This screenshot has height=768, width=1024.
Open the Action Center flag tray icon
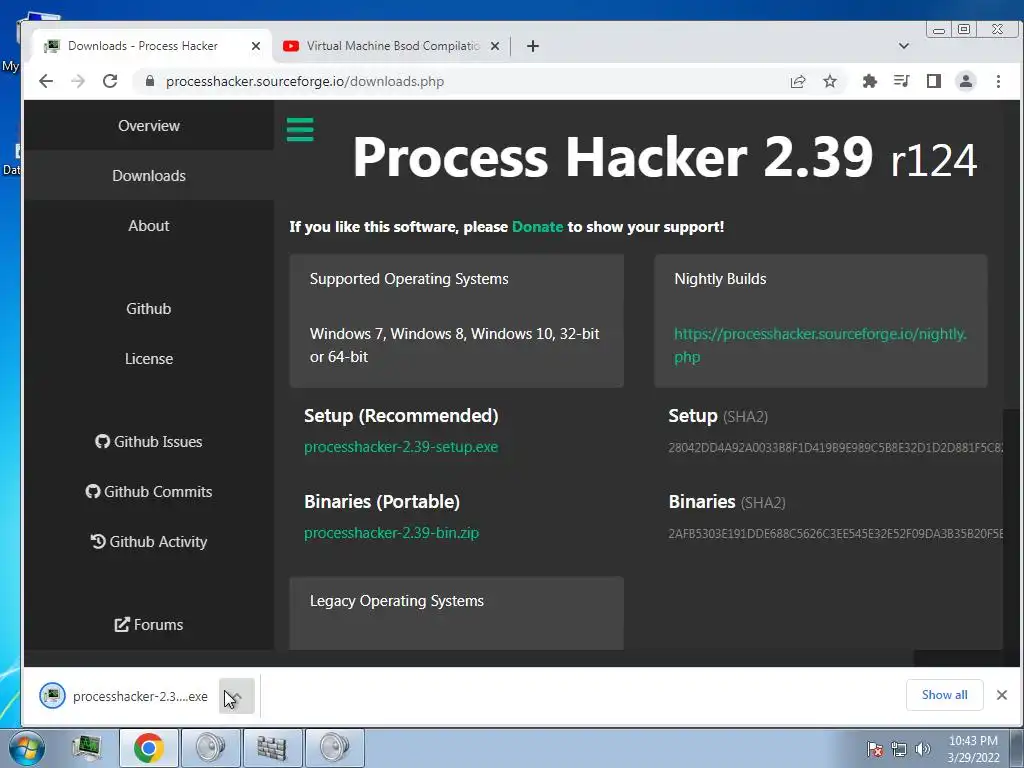click(875, 749)
